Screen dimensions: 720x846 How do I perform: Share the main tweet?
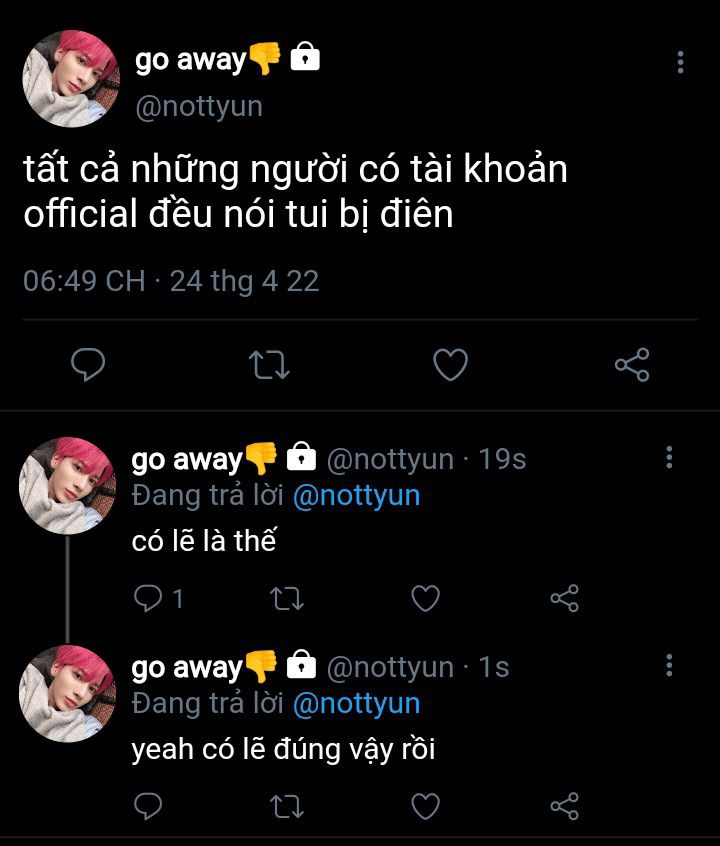[x=632, y=365]
